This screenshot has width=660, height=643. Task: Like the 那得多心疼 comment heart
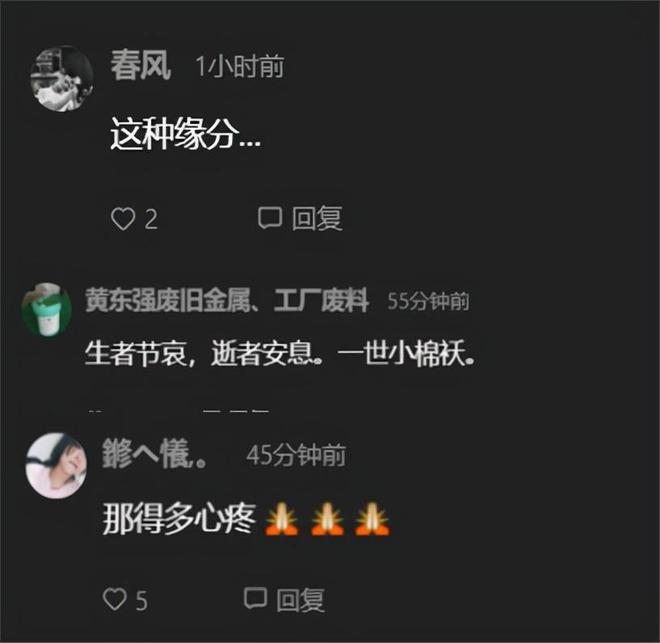click(x=114, y=599)
